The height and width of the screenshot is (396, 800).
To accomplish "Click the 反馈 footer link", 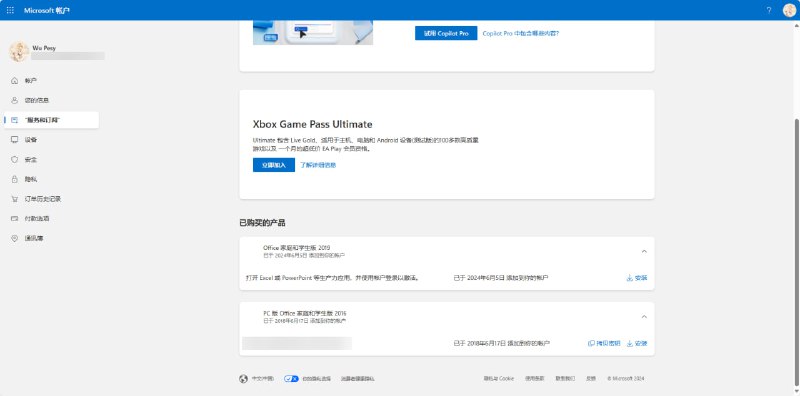I will point(591,379).
